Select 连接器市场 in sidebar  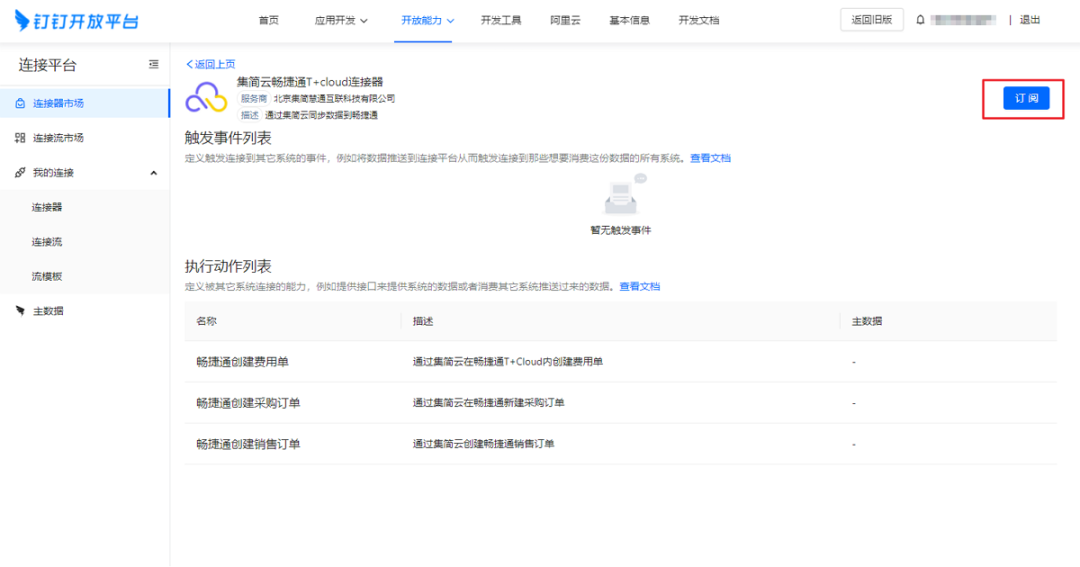(x=85, y=103)
